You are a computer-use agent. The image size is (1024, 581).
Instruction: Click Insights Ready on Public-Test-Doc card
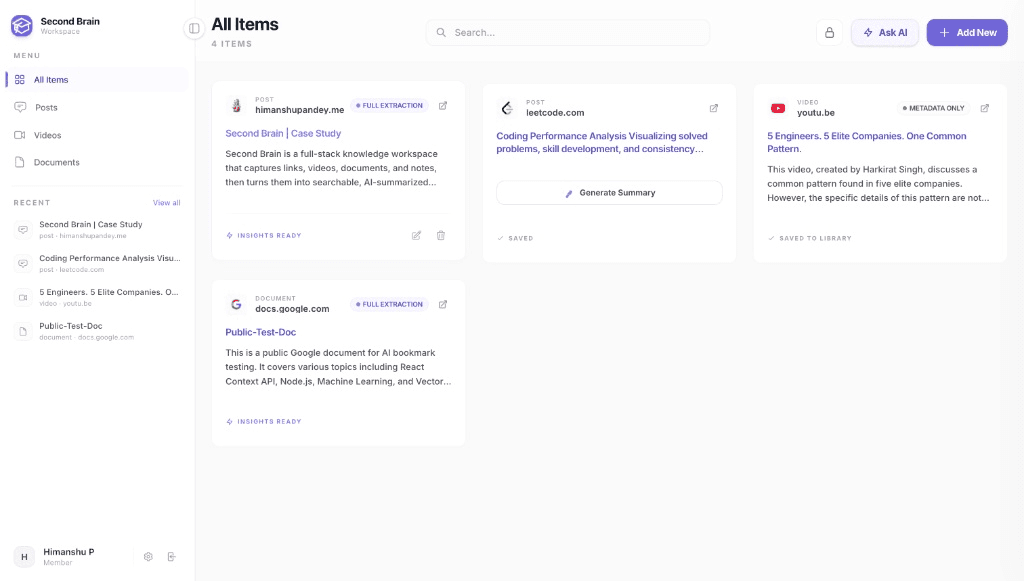(264, 422)
